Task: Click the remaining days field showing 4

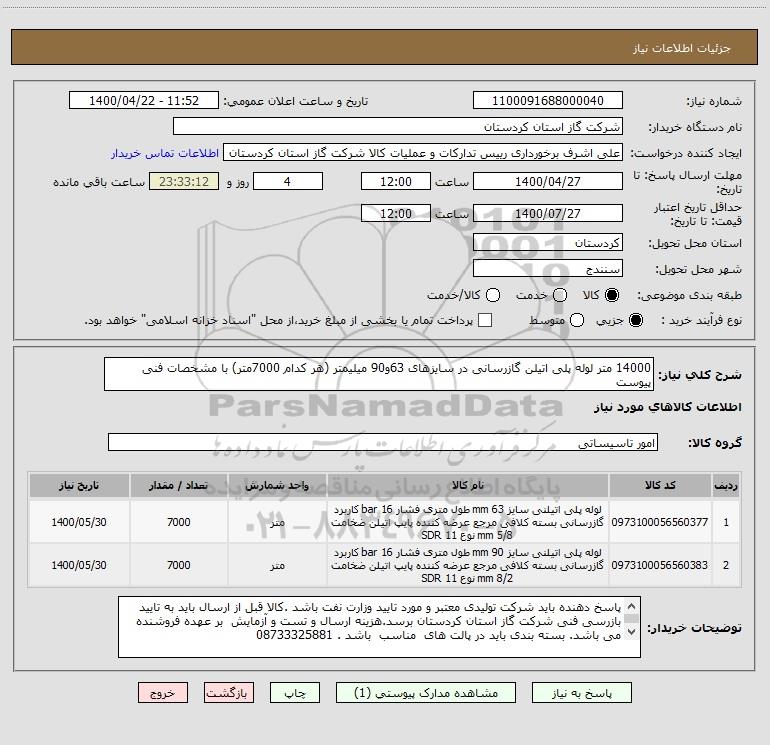Action: click(288, 181)
